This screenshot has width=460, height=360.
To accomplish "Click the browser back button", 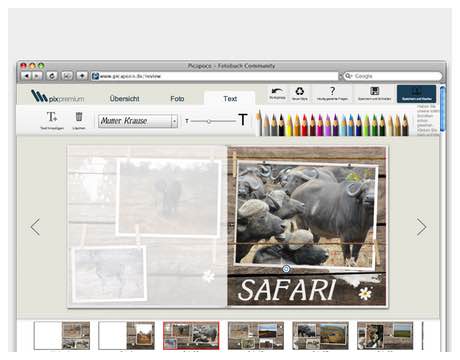I will pos(26,76).
